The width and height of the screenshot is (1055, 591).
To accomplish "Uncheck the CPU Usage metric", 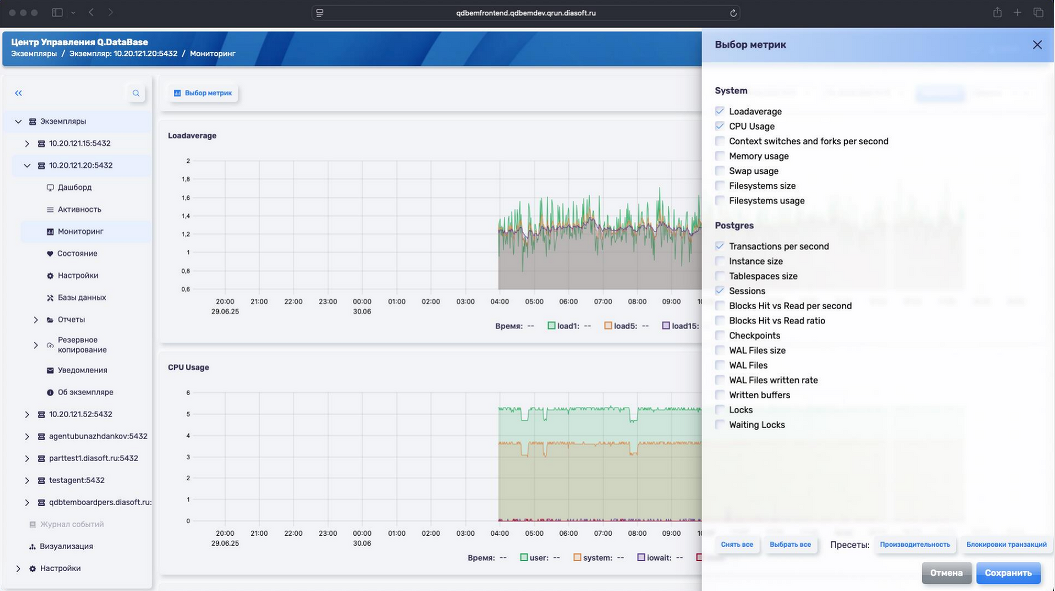I will (x=720, y=127).
